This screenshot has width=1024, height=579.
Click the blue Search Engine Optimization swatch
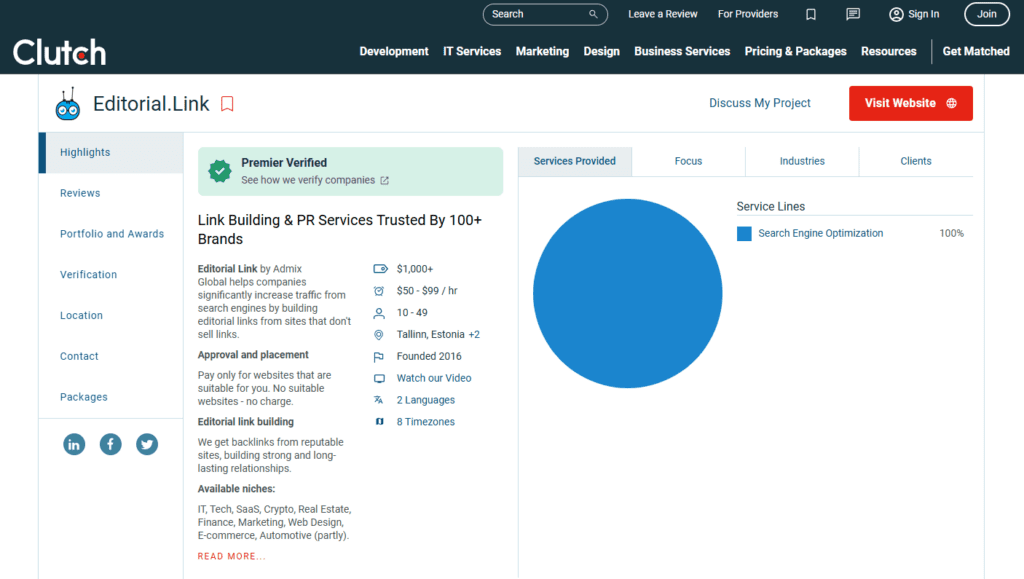[x=744, y=234]
